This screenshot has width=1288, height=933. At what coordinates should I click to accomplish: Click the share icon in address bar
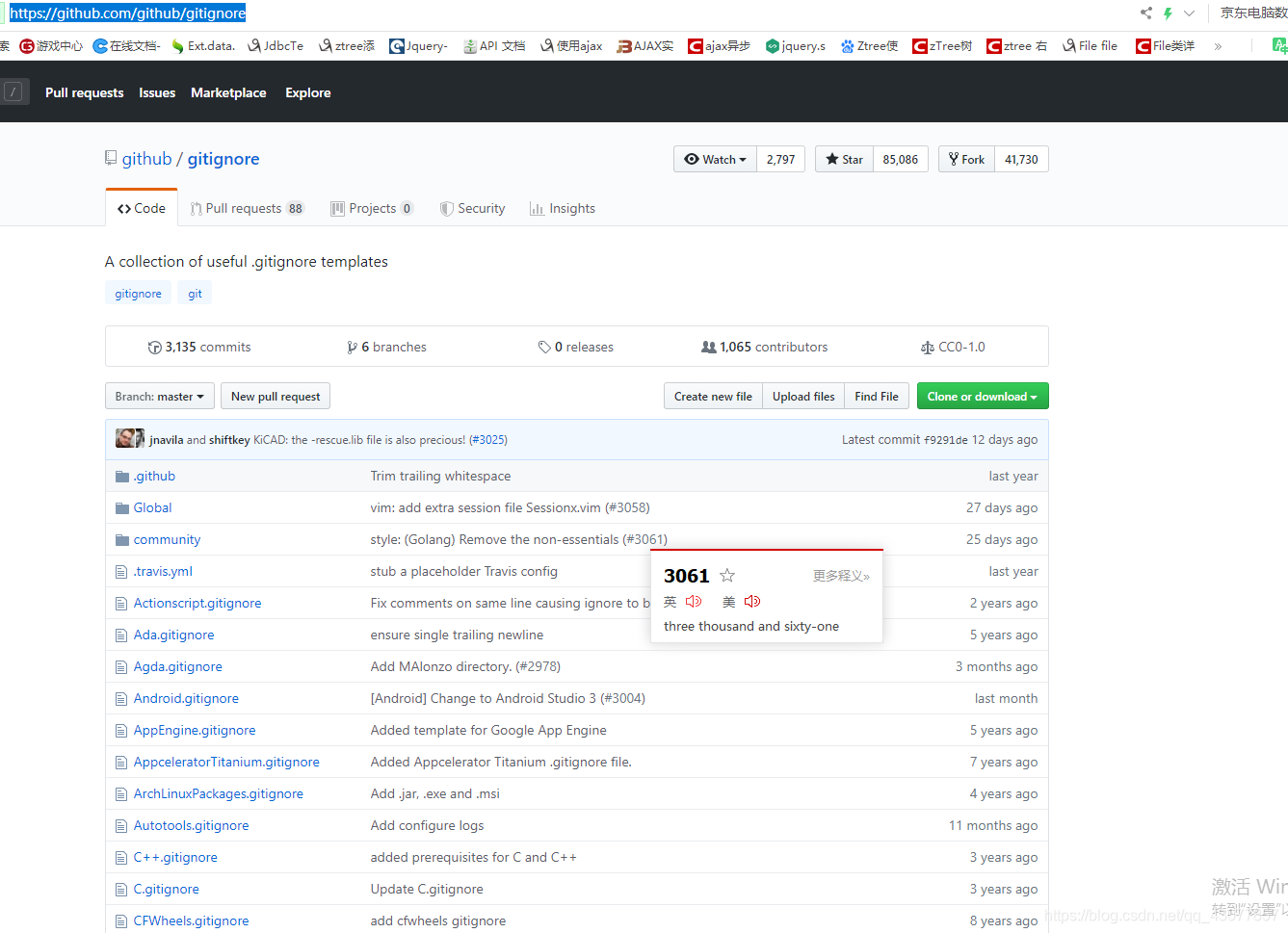pos(1145,13)
